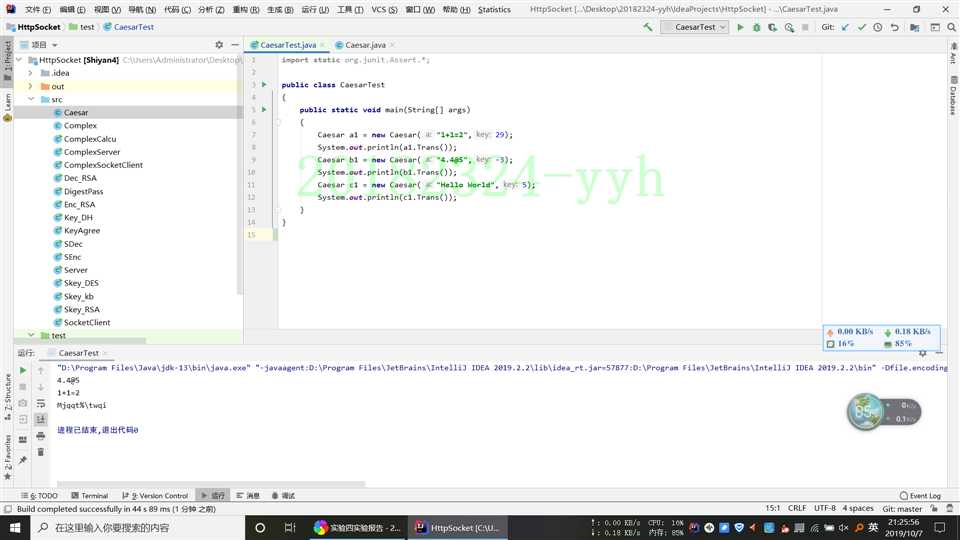
Task: Toggle soft-wrap in Run console
Action: coord(40,403)
